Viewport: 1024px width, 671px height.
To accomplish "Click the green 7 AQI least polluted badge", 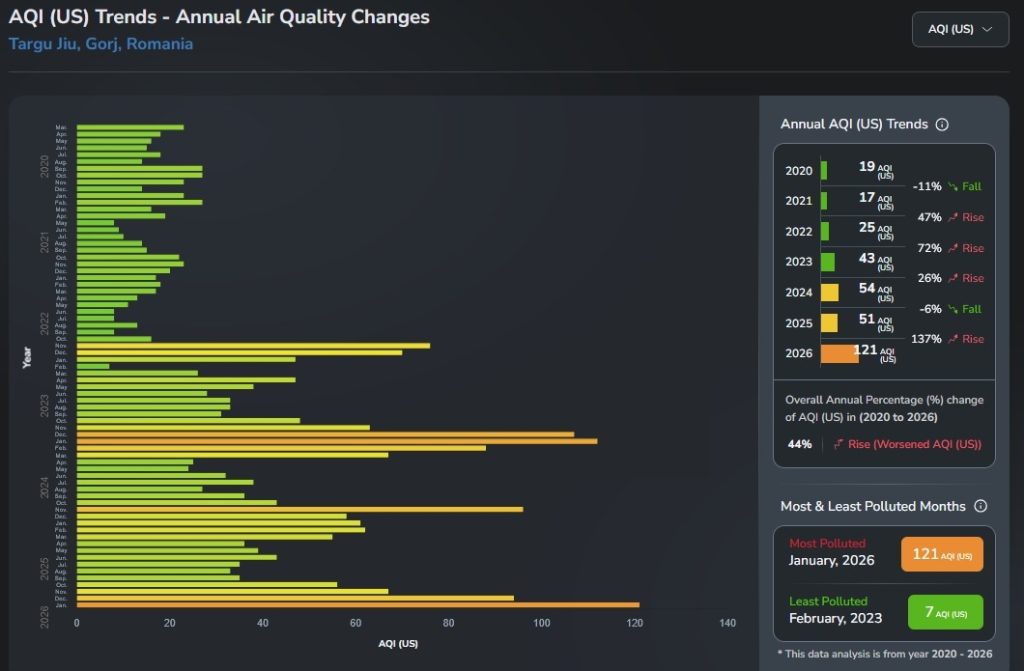I will coord(945,612).
